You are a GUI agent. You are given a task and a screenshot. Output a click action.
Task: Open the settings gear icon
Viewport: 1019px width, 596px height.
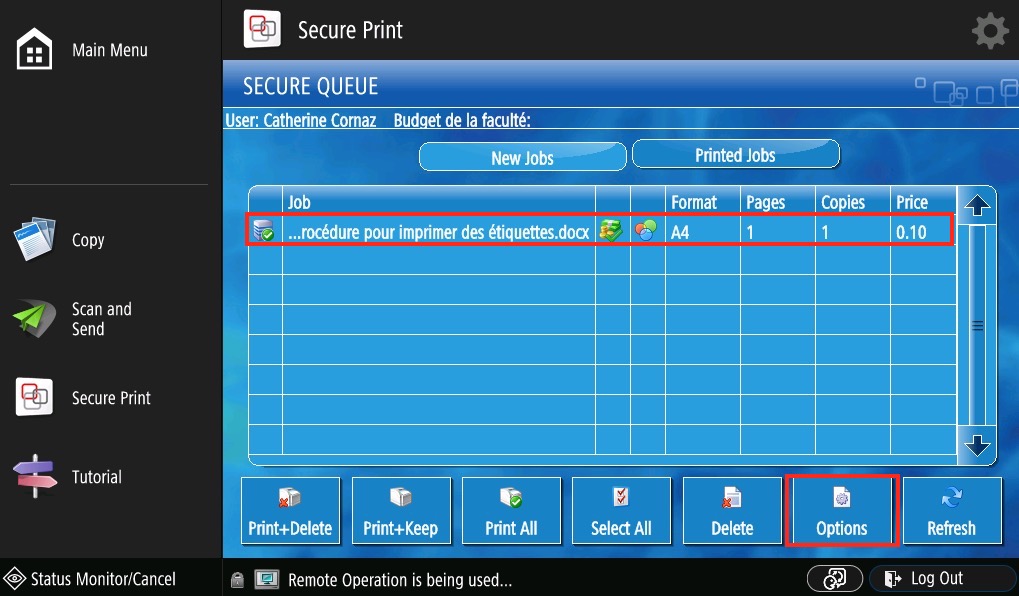point(990,31)
